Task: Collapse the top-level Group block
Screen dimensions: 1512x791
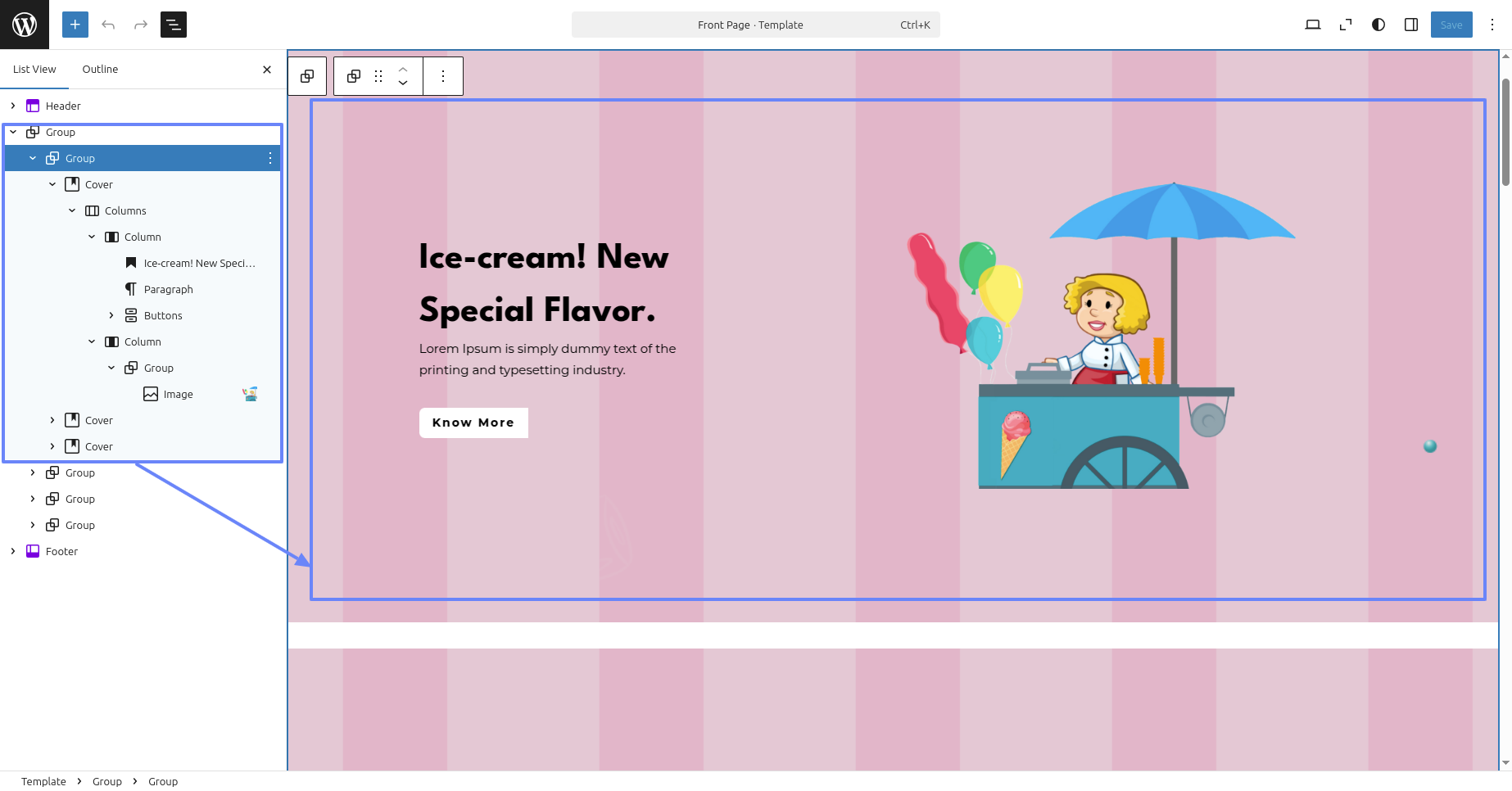Action: pos(13,132)
